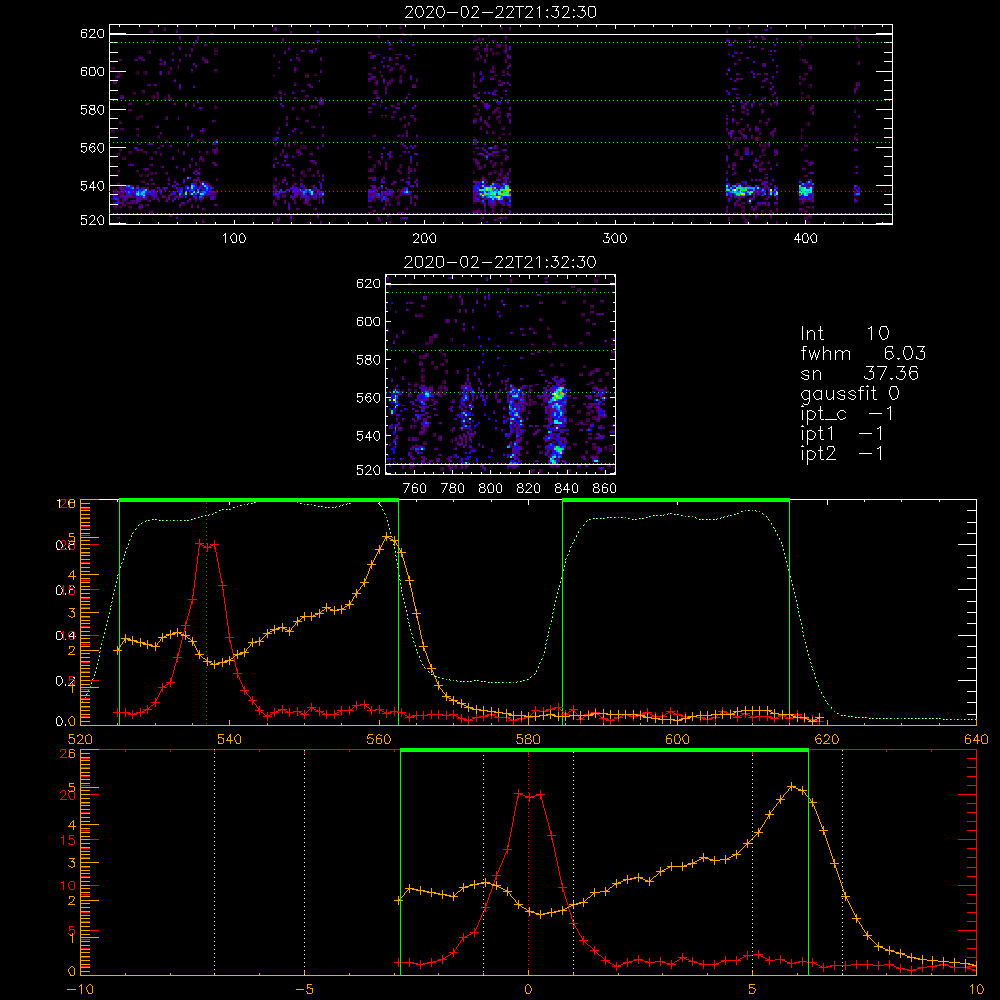Click the '400' x-axis label of top spectrogram
This screenshot has width=1000, height=1000.
[x=805, y=239]
